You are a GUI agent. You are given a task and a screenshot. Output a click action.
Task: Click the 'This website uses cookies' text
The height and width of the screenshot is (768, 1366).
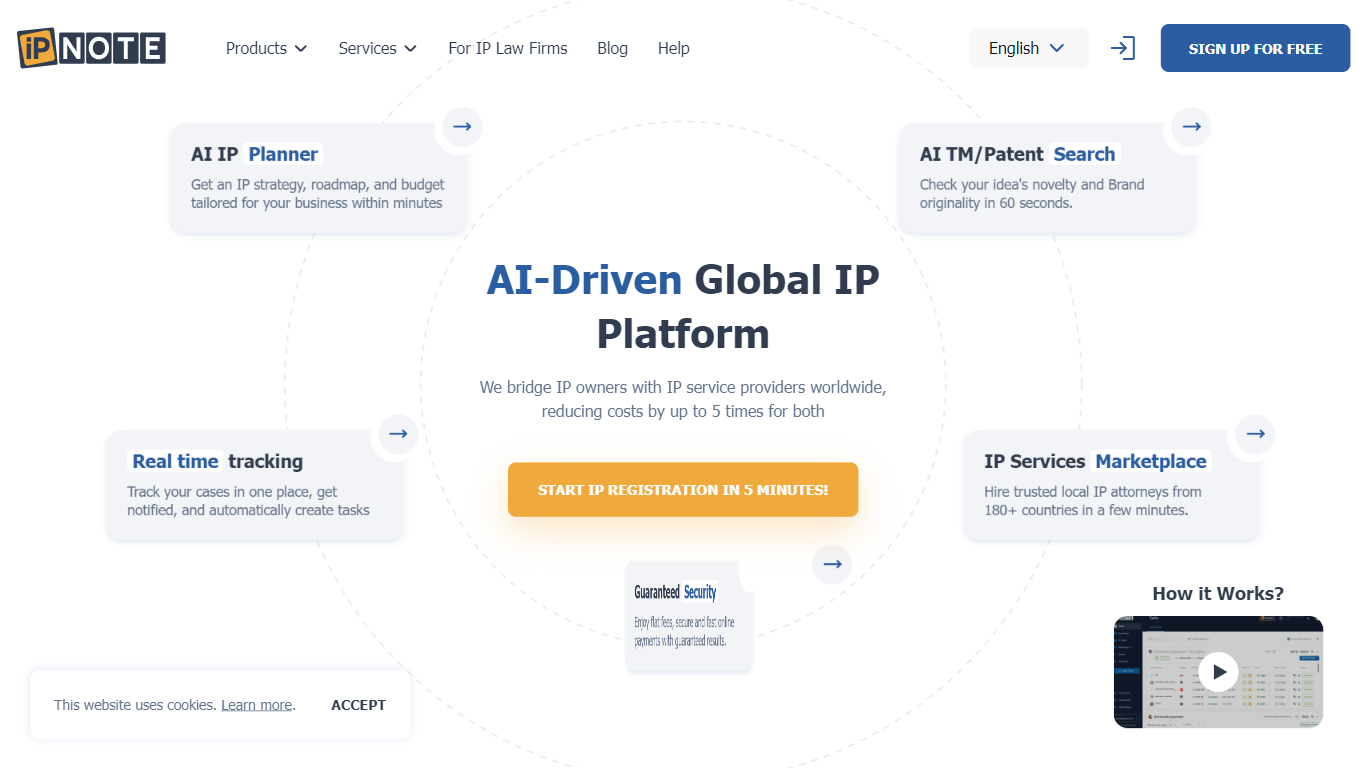point(135,705)
